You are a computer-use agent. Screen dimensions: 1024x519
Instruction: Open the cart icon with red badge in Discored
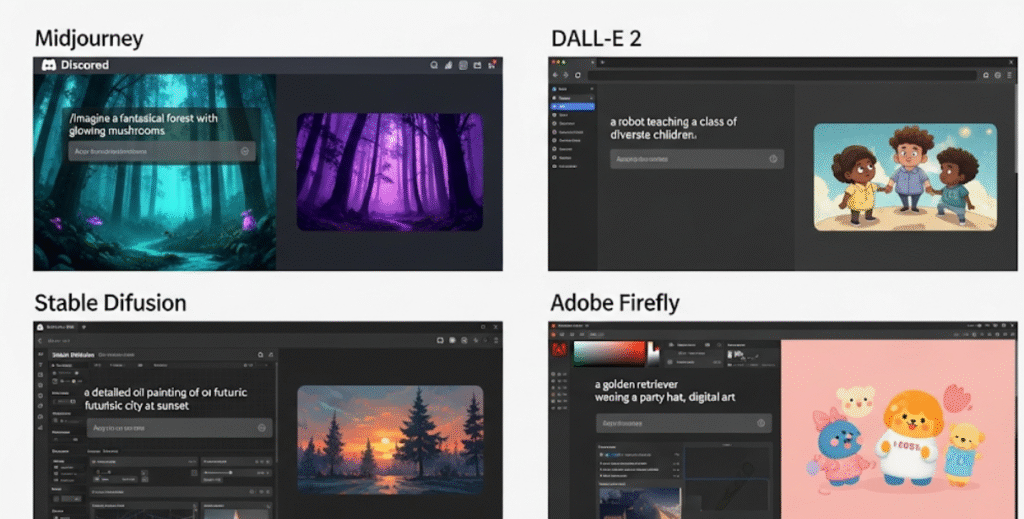point(492,65)
